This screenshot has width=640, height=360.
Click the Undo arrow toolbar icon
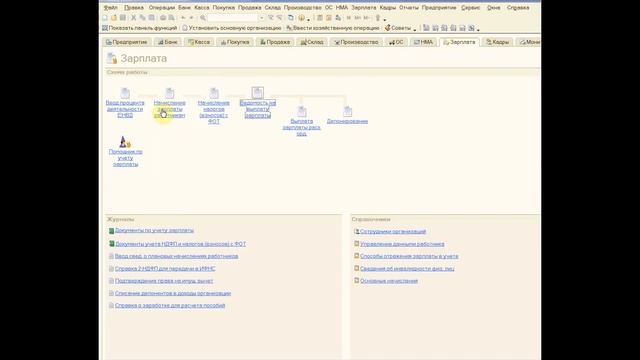pos(183,18)
